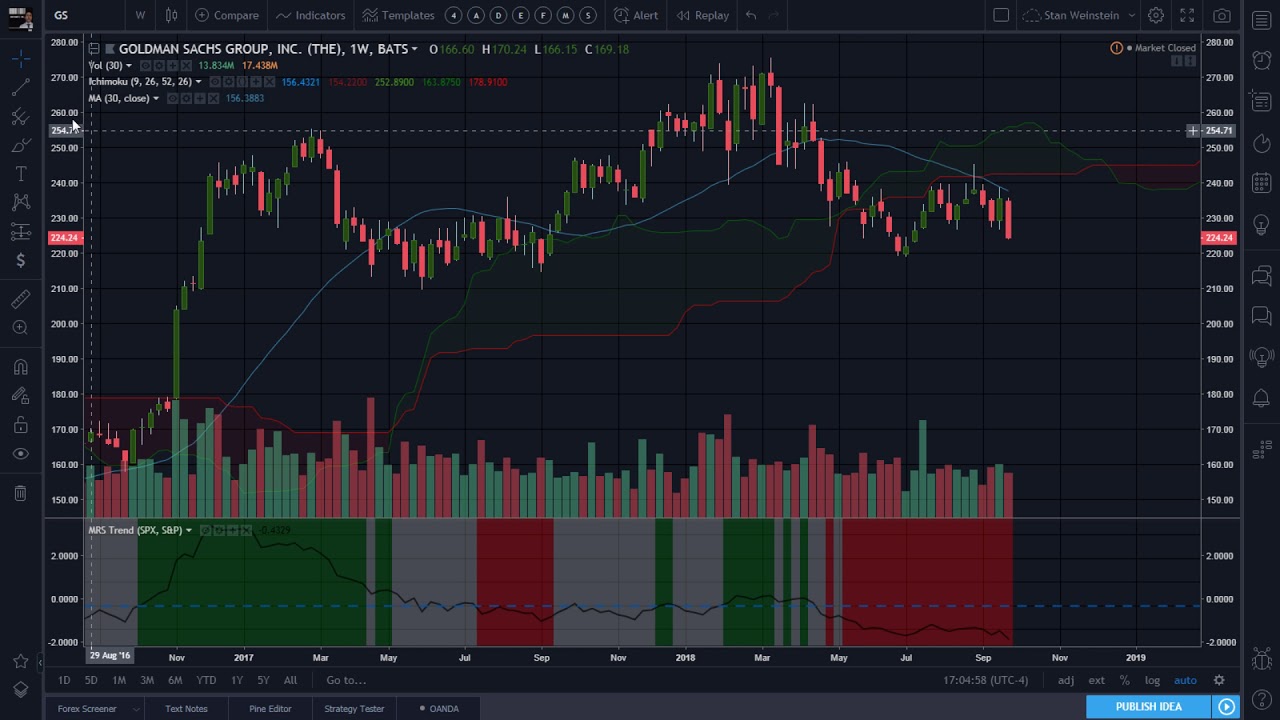Open the Pine Editor tab
1280x720 pixels.
point(270,709)
